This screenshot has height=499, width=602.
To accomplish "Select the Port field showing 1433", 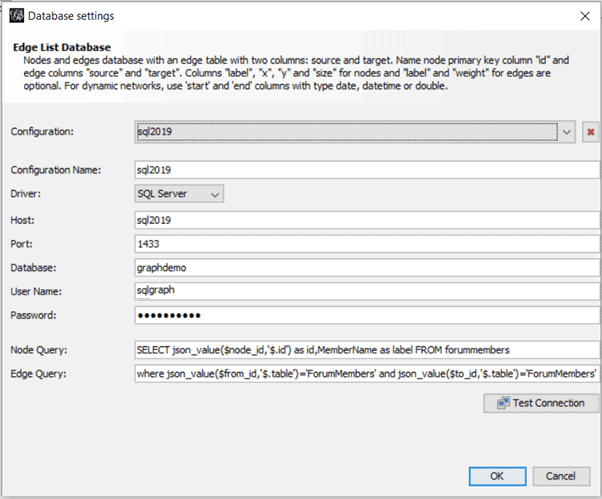I will (367, 244).
